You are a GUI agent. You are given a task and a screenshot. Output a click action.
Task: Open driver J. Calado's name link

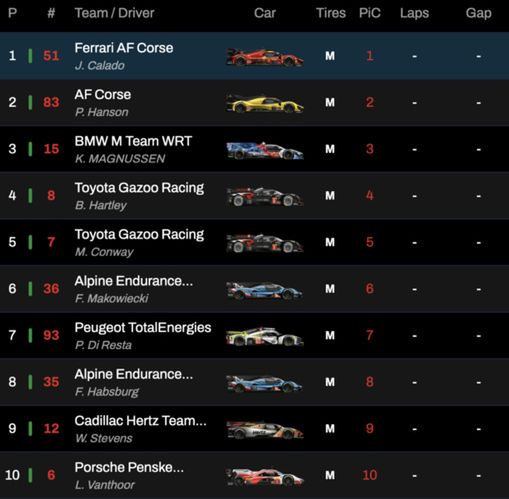[100, 65]
